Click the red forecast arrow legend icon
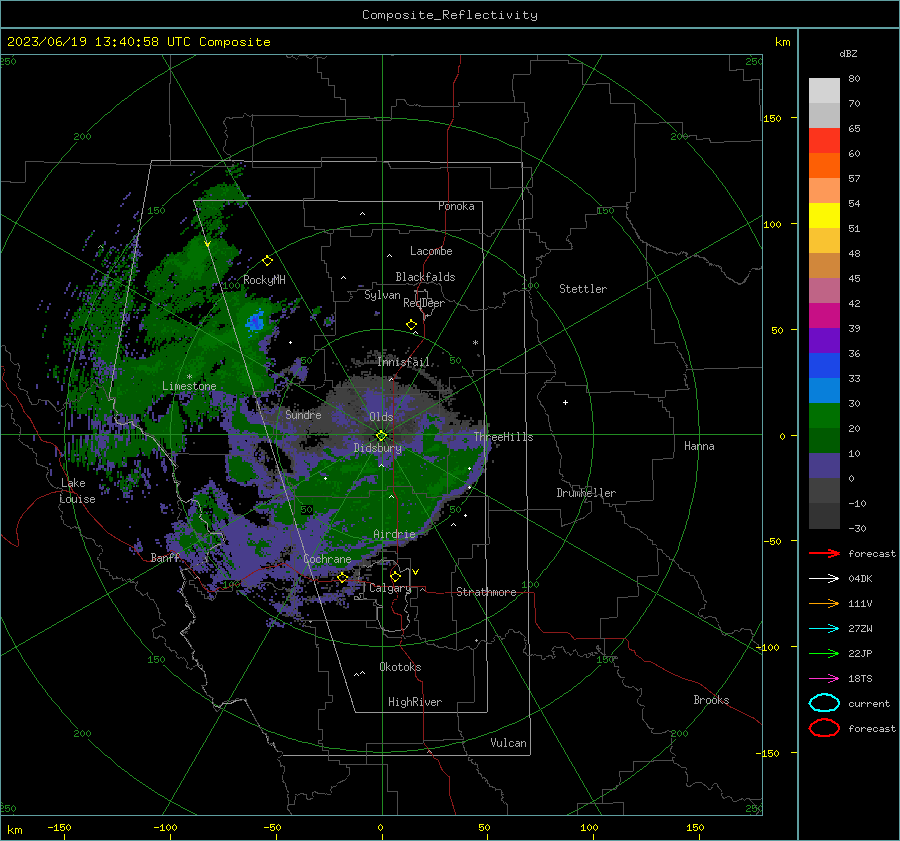Screen dimensions: 900x841 point(824,553)
